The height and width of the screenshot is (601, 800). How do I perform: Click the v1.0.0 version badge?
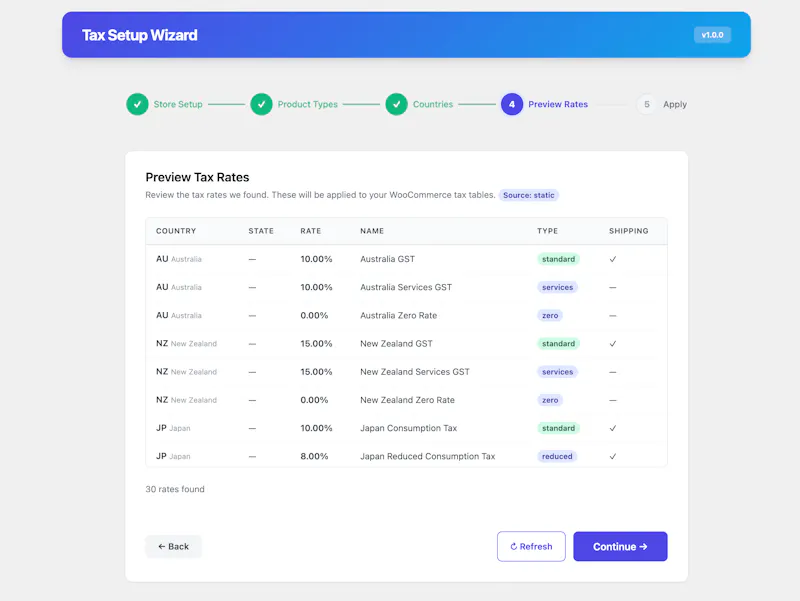[712, 35]
